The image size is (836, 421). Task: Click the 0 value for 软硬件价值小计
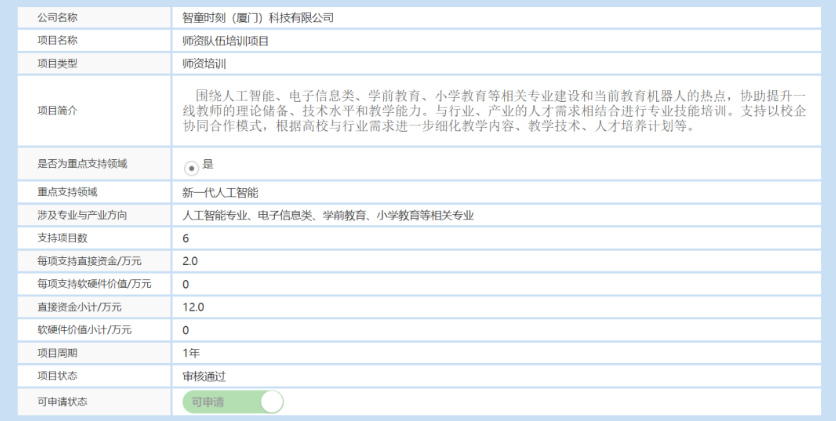point(186,330)
